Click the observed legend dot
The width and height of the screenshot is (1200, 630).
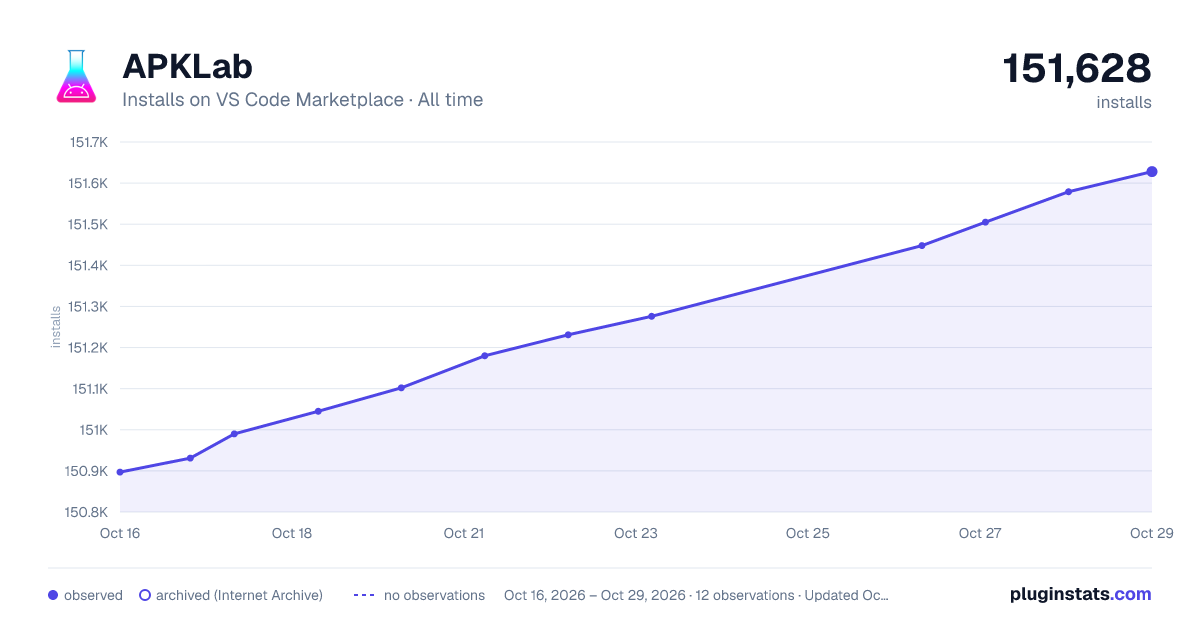pos(53,595)
